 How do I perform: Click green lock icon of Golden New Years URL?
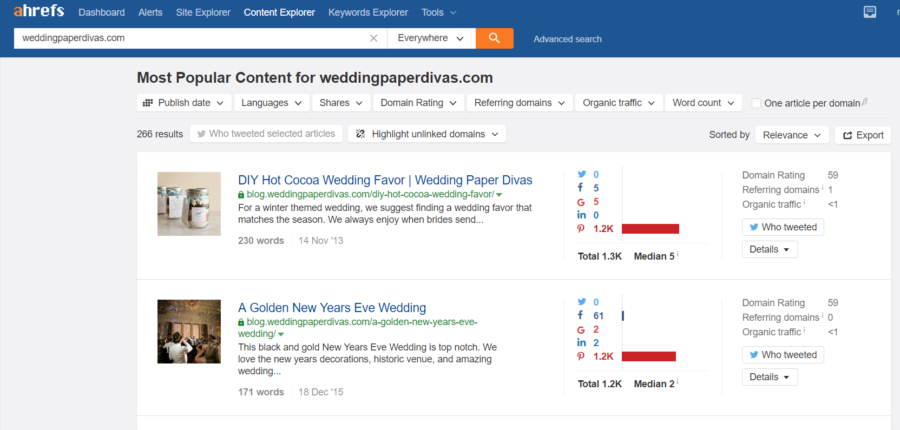pyautogui.click(x=241, y=323)
